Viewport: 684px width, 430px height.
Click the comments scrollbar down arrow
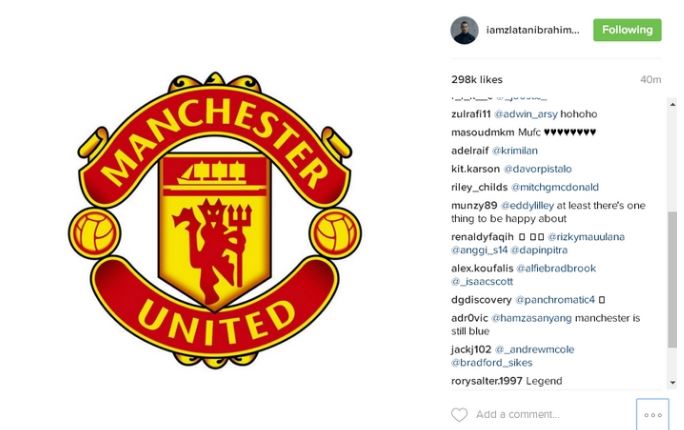(672, 382)
